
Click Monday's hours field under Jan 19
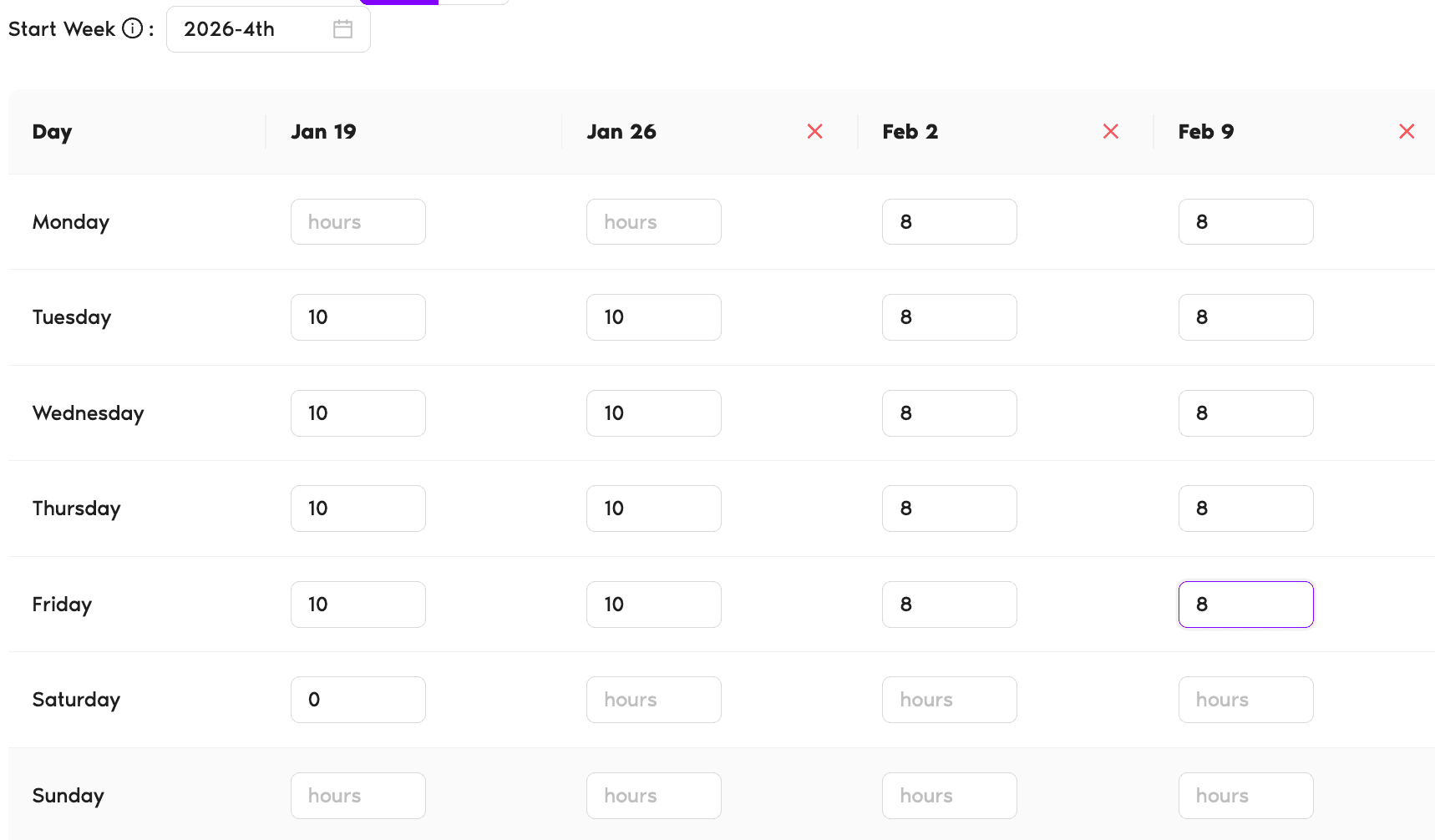point(357,221)
